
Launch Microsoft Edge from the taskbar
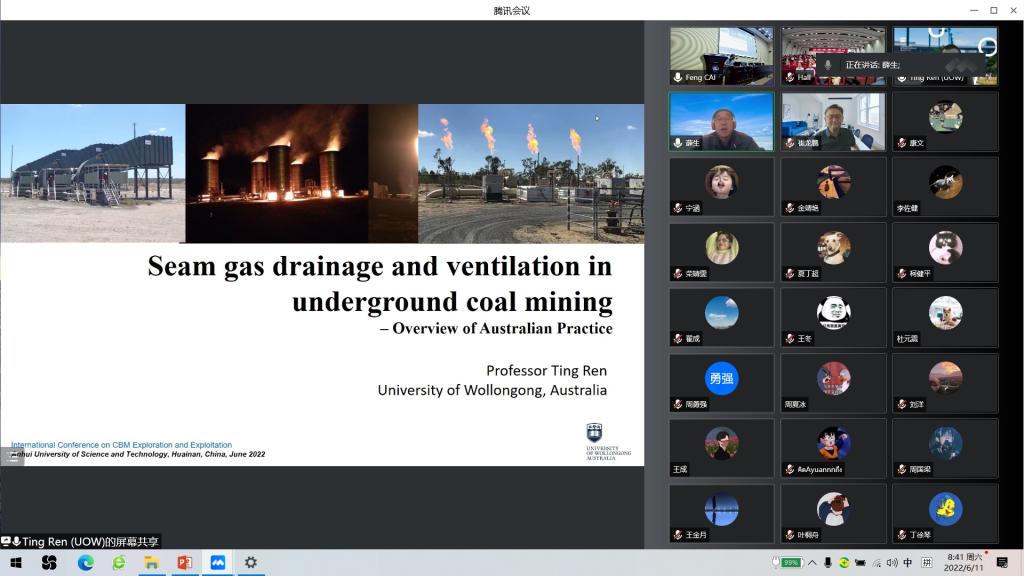click(86, 563)
